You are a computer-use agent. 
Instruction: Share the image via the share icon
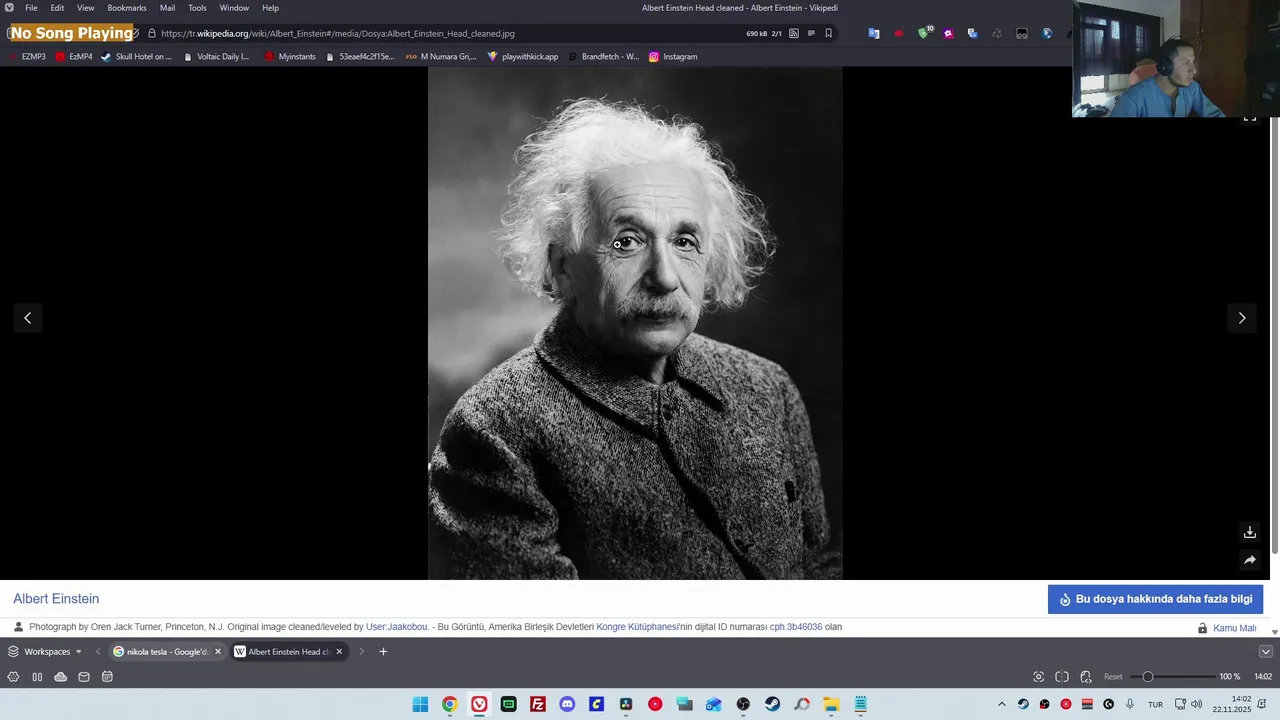pyautogui.click(x=1249, y=560)
